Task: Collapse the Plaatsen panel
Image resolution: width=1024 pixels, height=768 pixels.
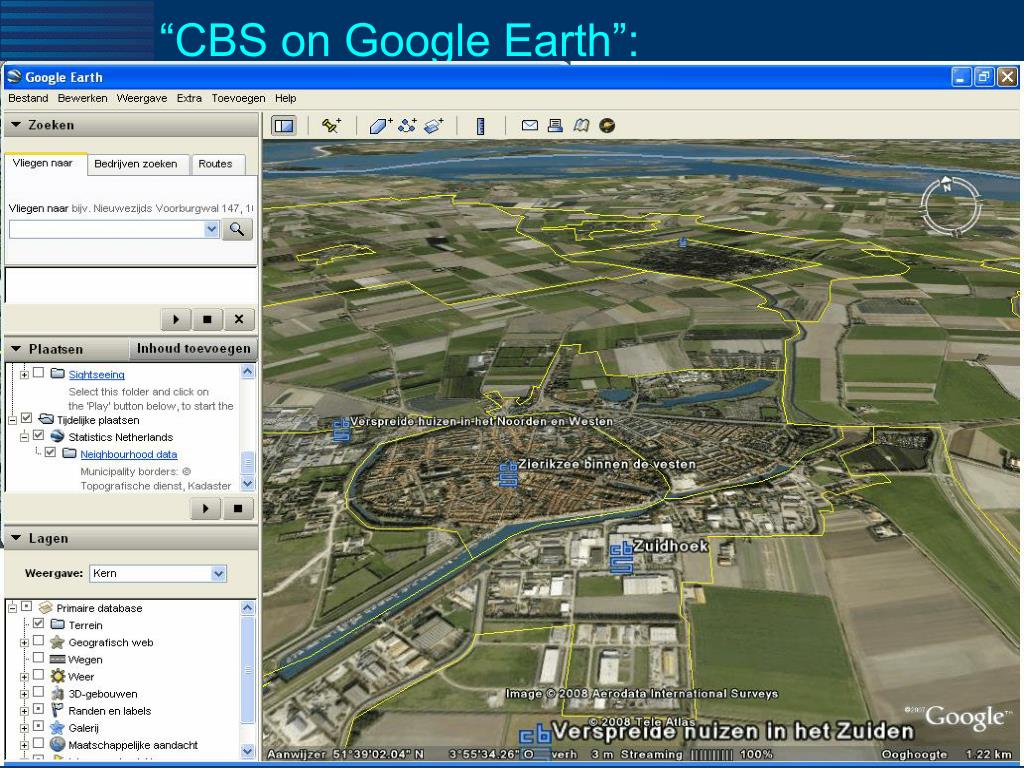Action: [16, 349]
